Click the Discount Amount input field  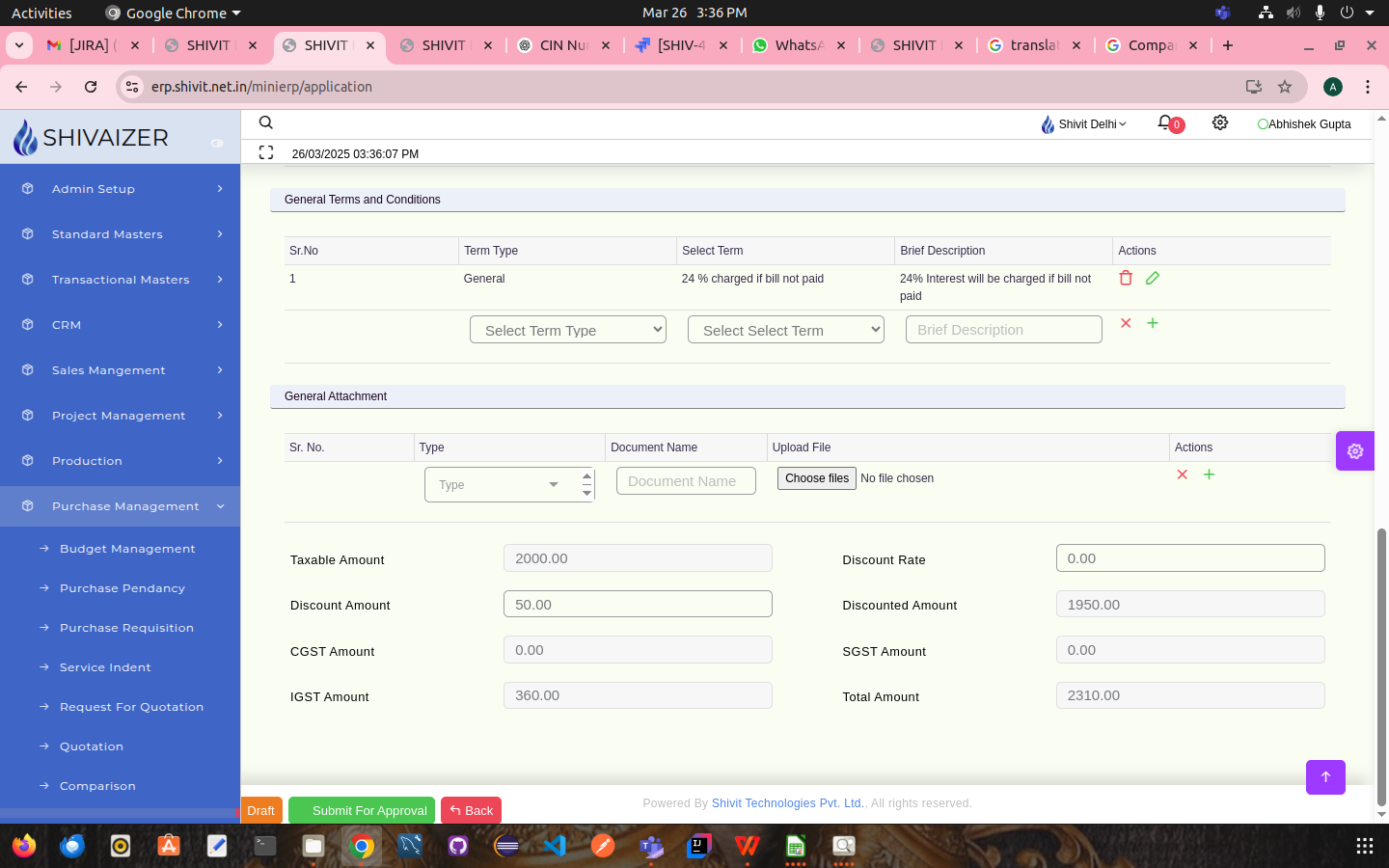click(638, 605)
